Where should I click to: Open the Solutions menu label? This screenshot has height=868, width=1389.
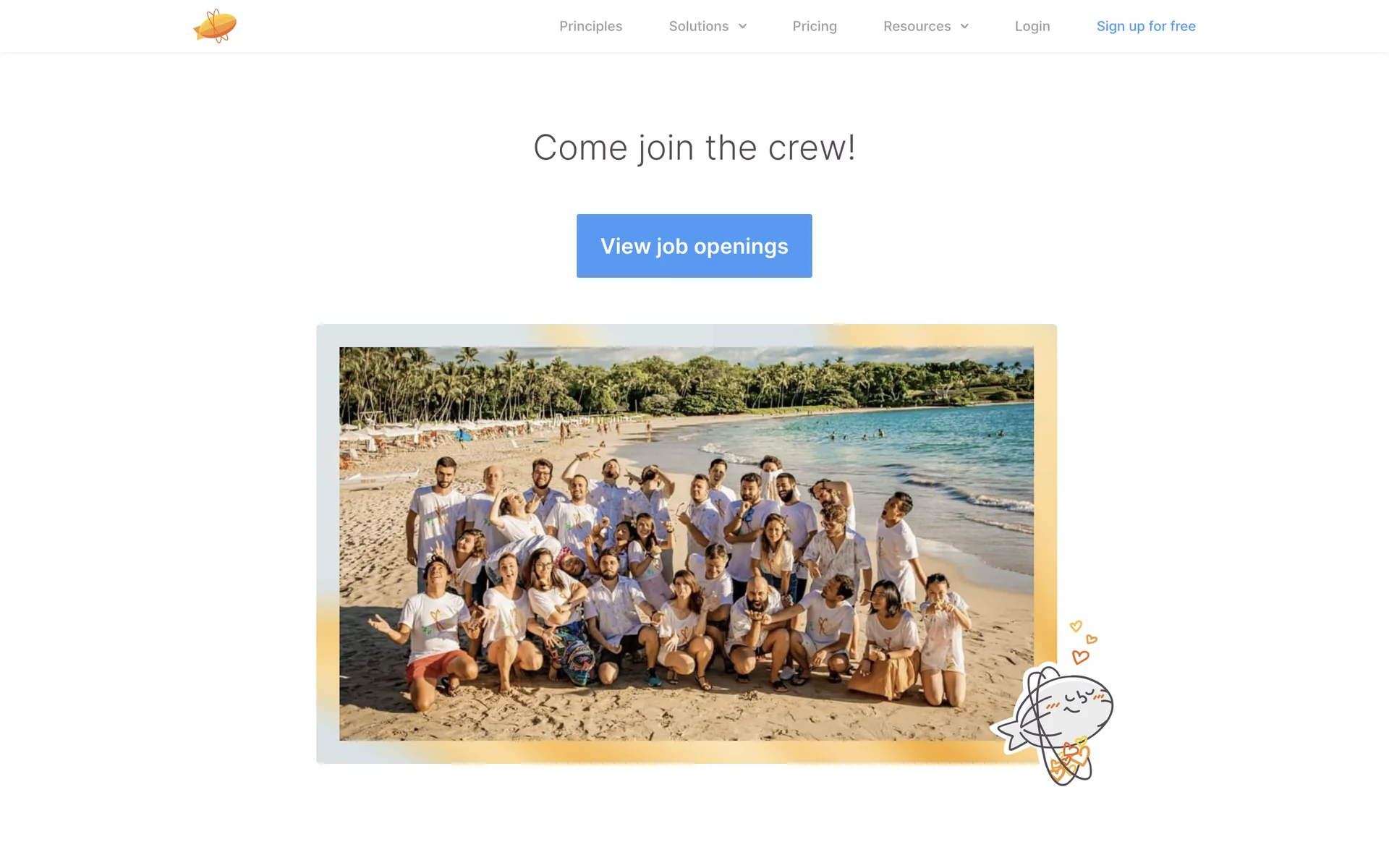698,26
